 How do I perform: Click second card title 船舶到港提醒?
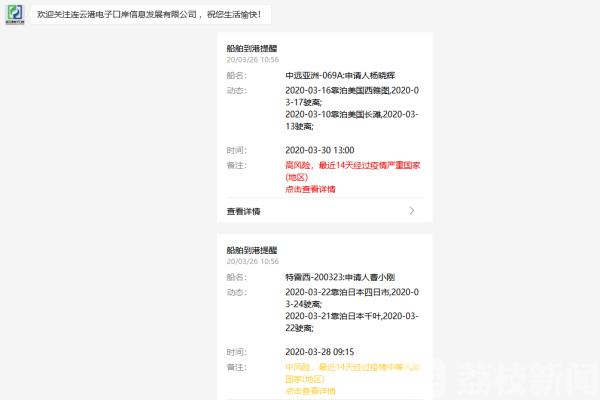[252, 250]
